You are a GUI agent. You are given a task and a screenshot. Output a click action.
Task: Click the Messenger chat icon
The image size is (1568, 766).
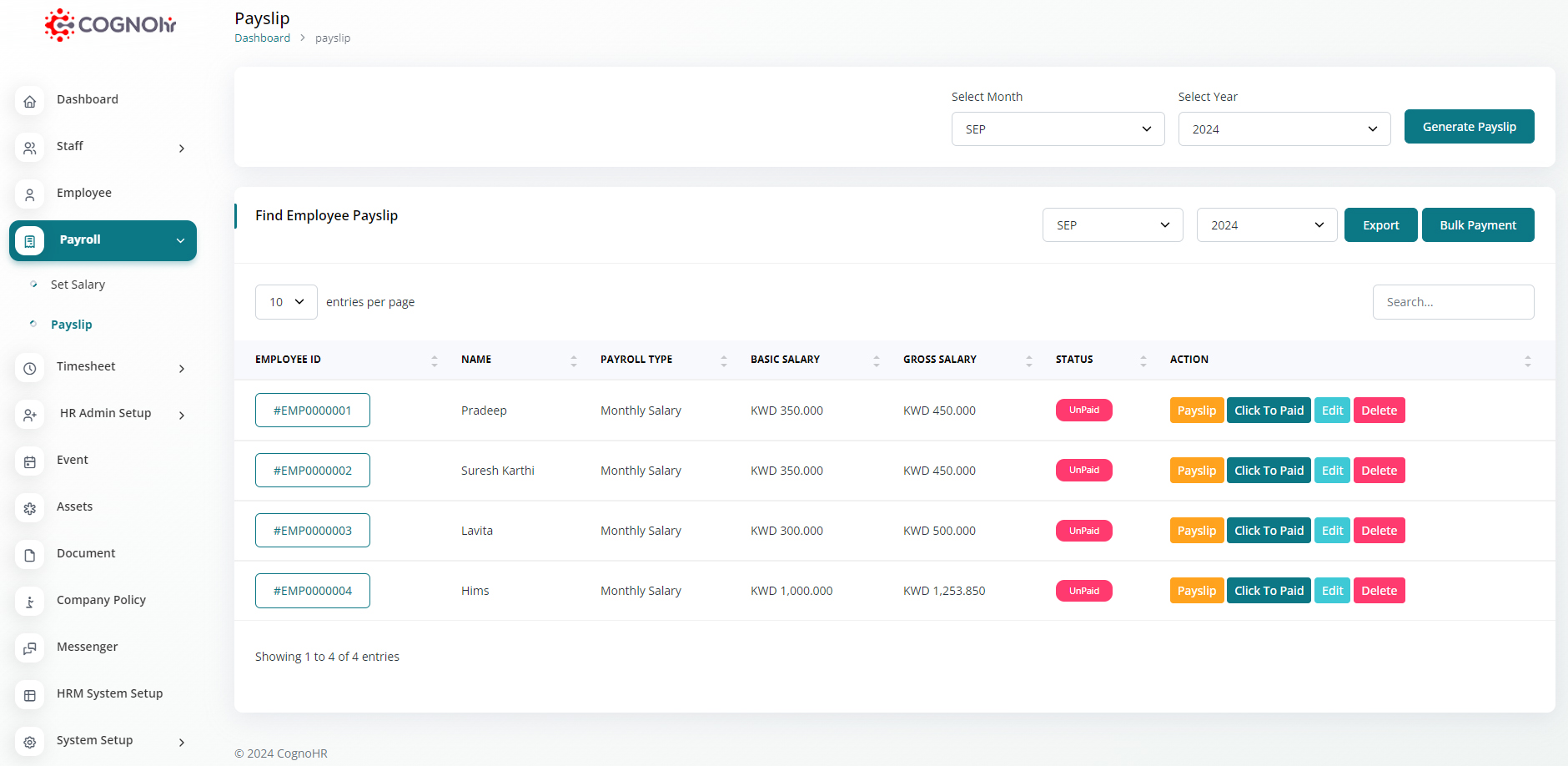tap(30, 648)
